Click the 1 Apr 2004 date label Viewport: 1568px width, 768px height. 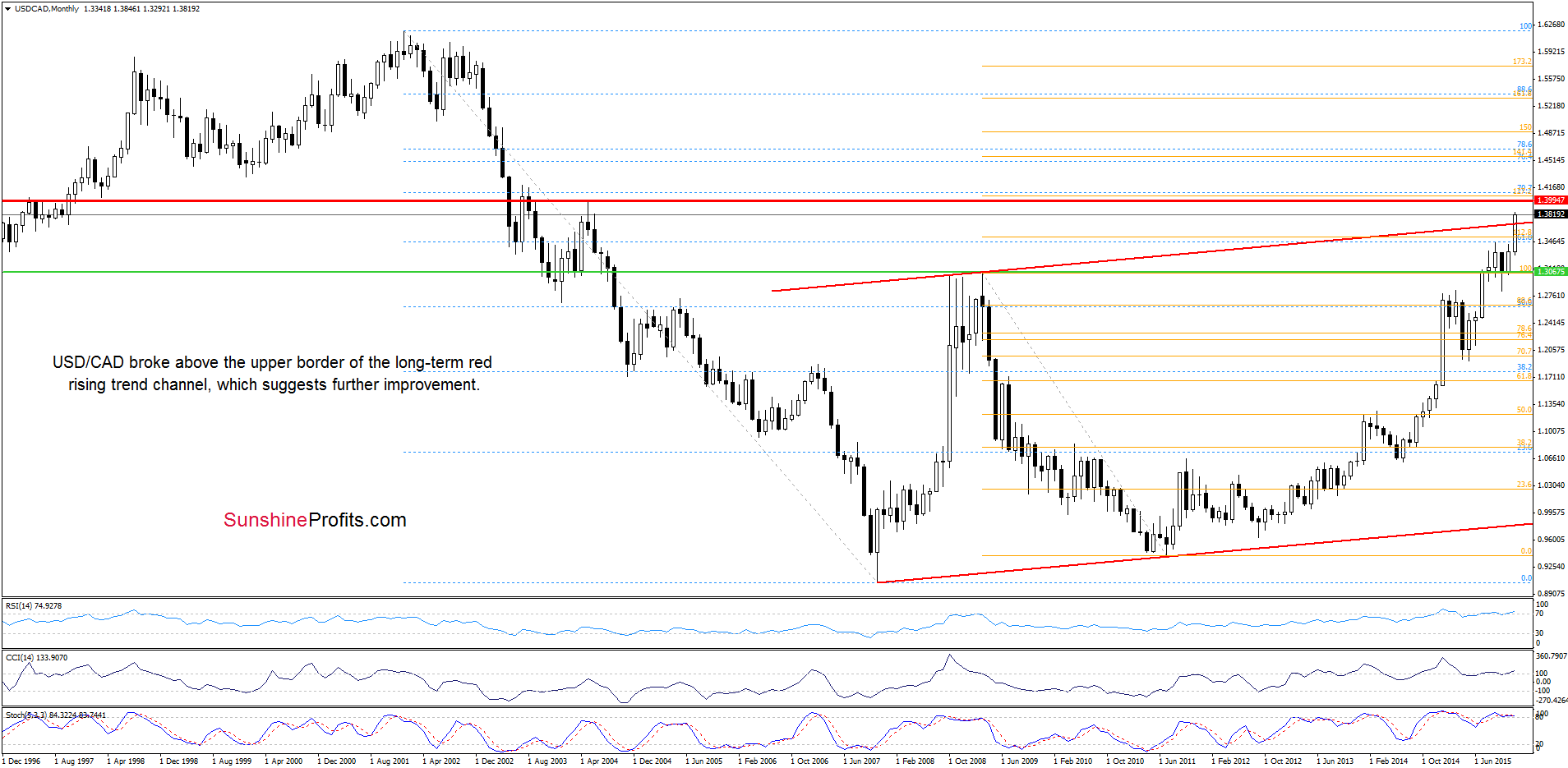pyautogui.click(x=599, y=761)
